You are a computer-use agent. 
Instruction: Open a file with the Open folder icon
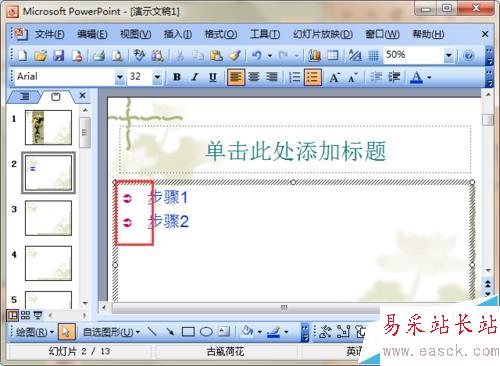(40, 55)
